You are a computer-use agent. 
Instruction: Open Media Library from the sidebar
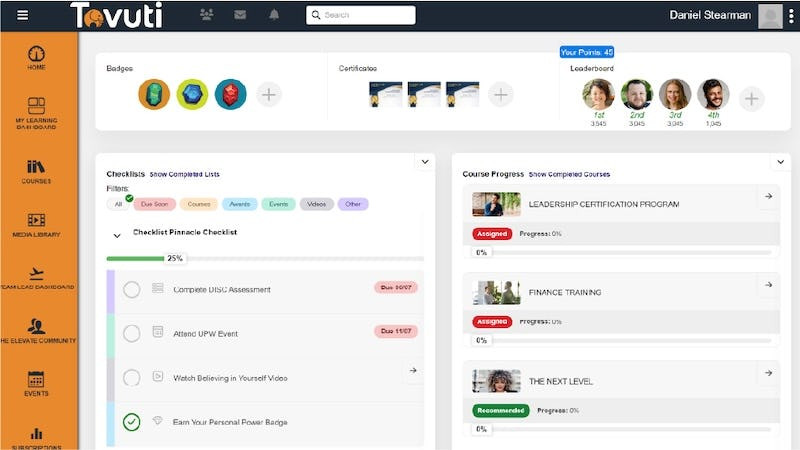point(37,225)
